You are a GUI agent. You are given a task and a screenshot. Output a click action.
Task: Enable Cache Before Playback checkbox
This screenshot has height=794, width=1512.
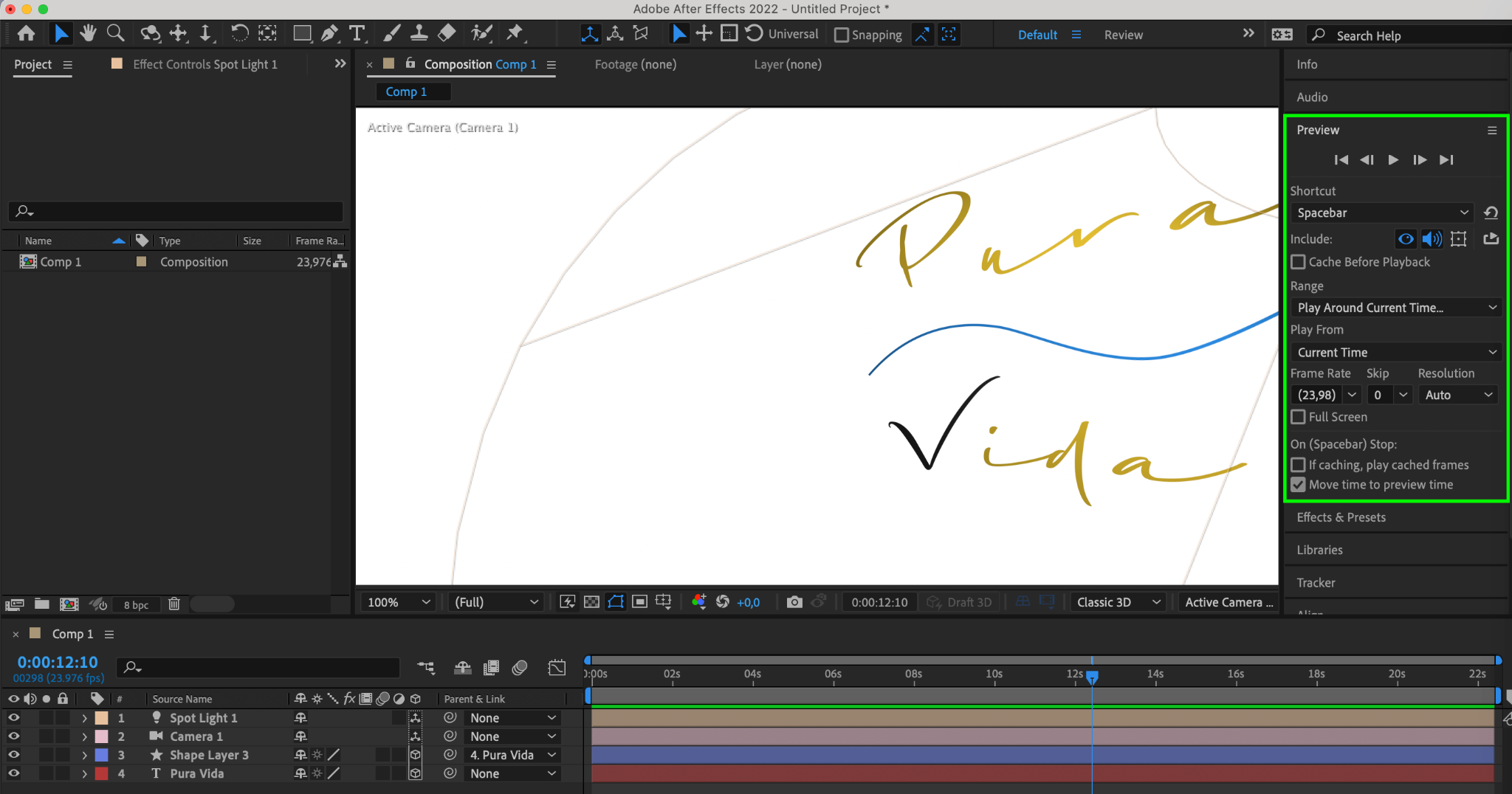tap(1298, 262)
